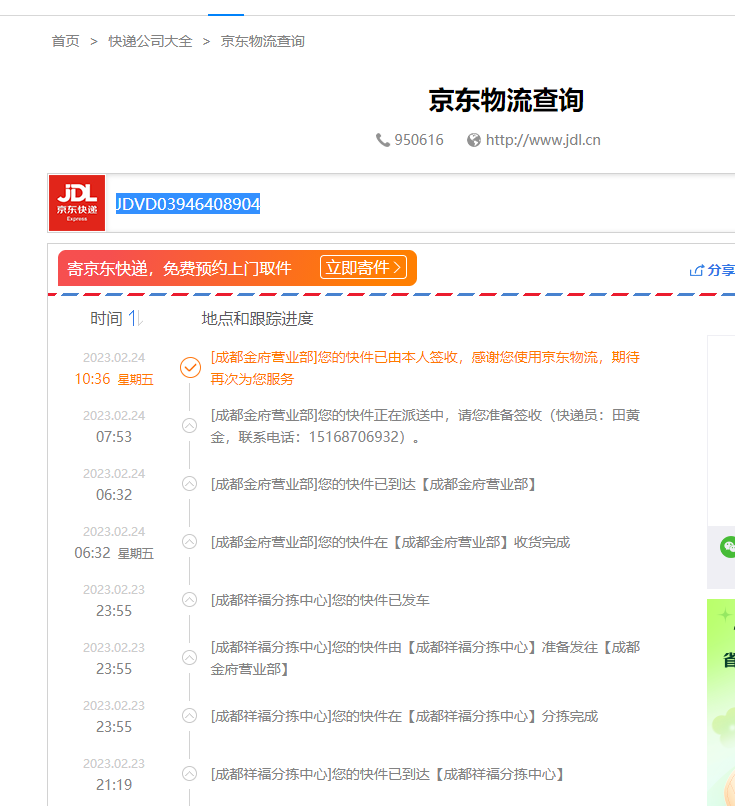Image resolution: width=735 pixels, height=806 pixels.
Task: Open the 快递公司大全 breadcrumb link
Action: [x=150, y=41]
